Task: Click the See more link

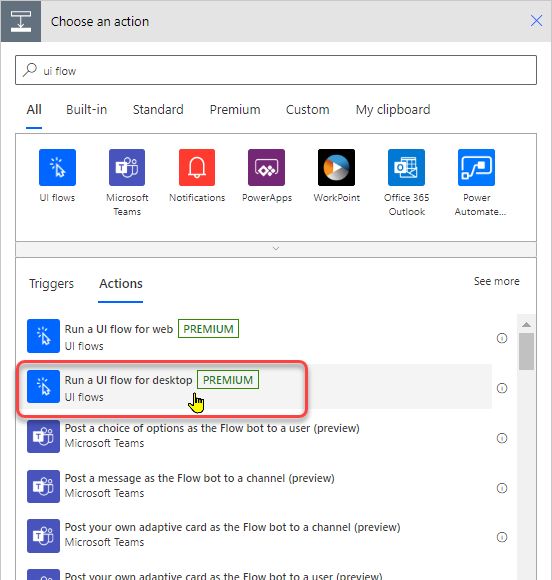Action: pos(497,281)
